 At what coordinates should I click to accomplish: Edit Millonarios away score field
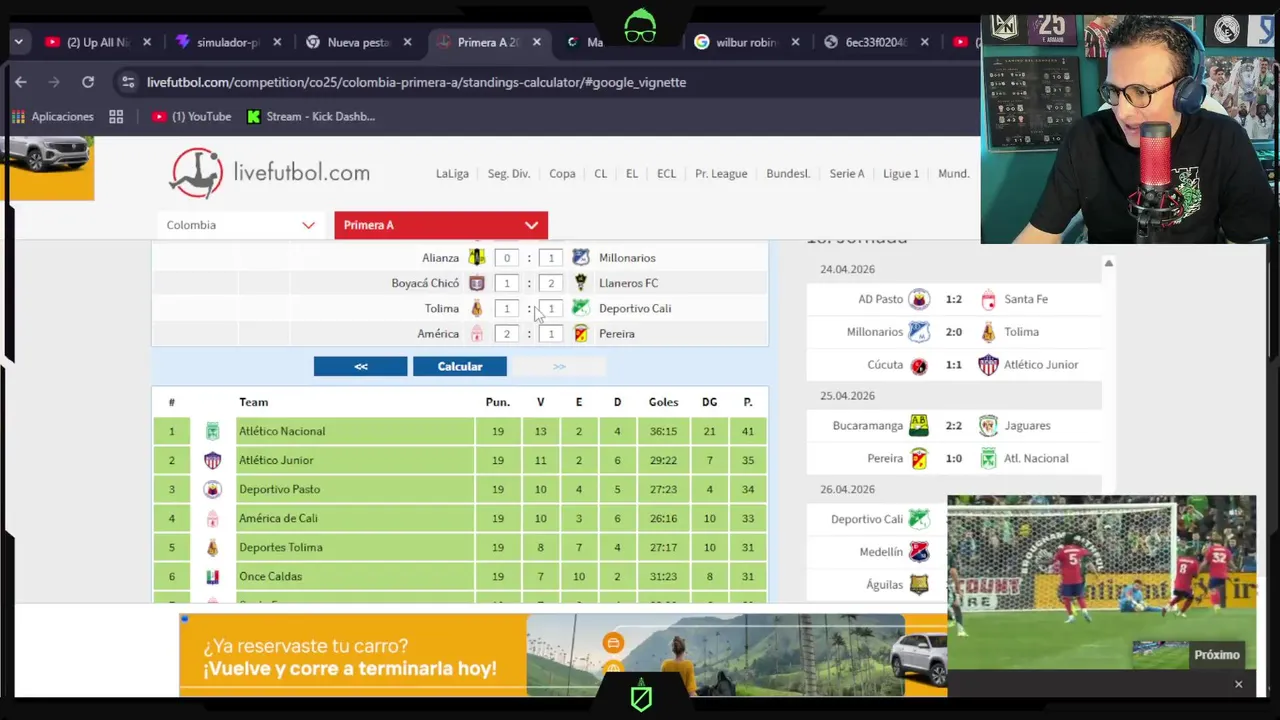[x=551, y=258]
